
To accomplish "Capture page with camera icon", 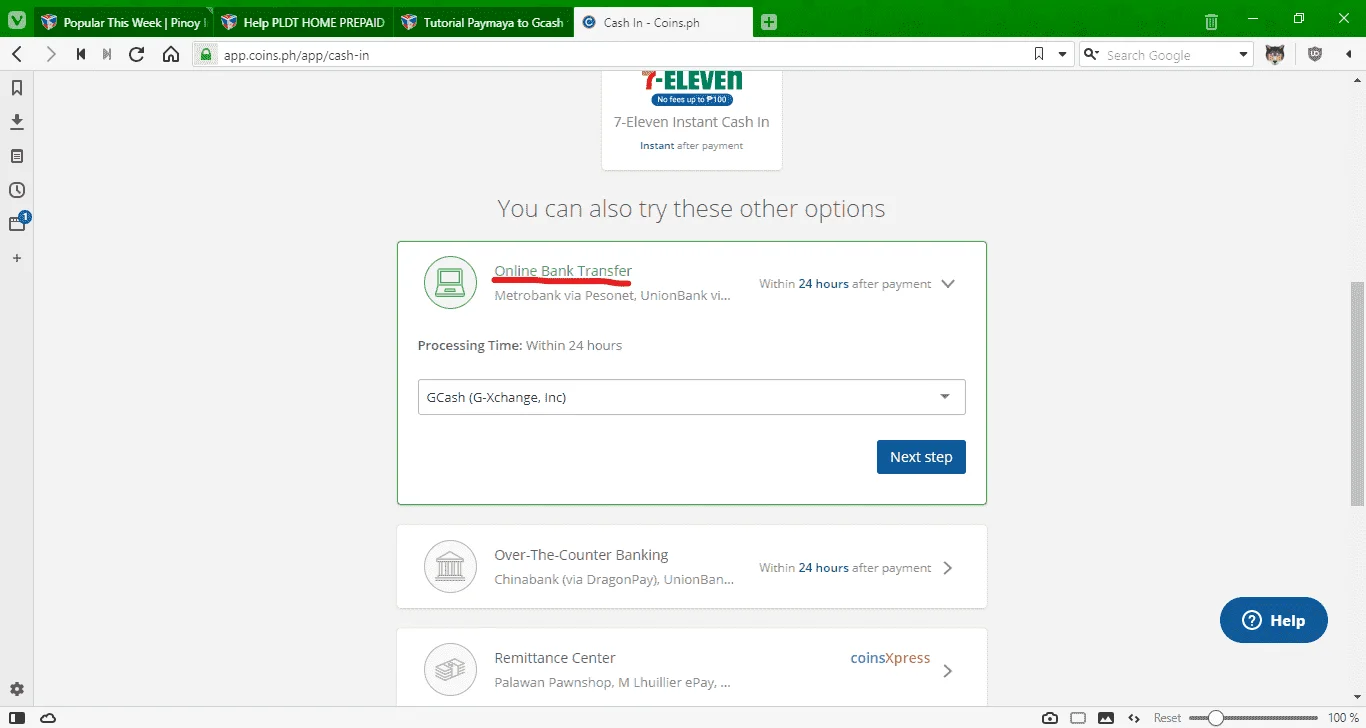I will point(1050,718).
